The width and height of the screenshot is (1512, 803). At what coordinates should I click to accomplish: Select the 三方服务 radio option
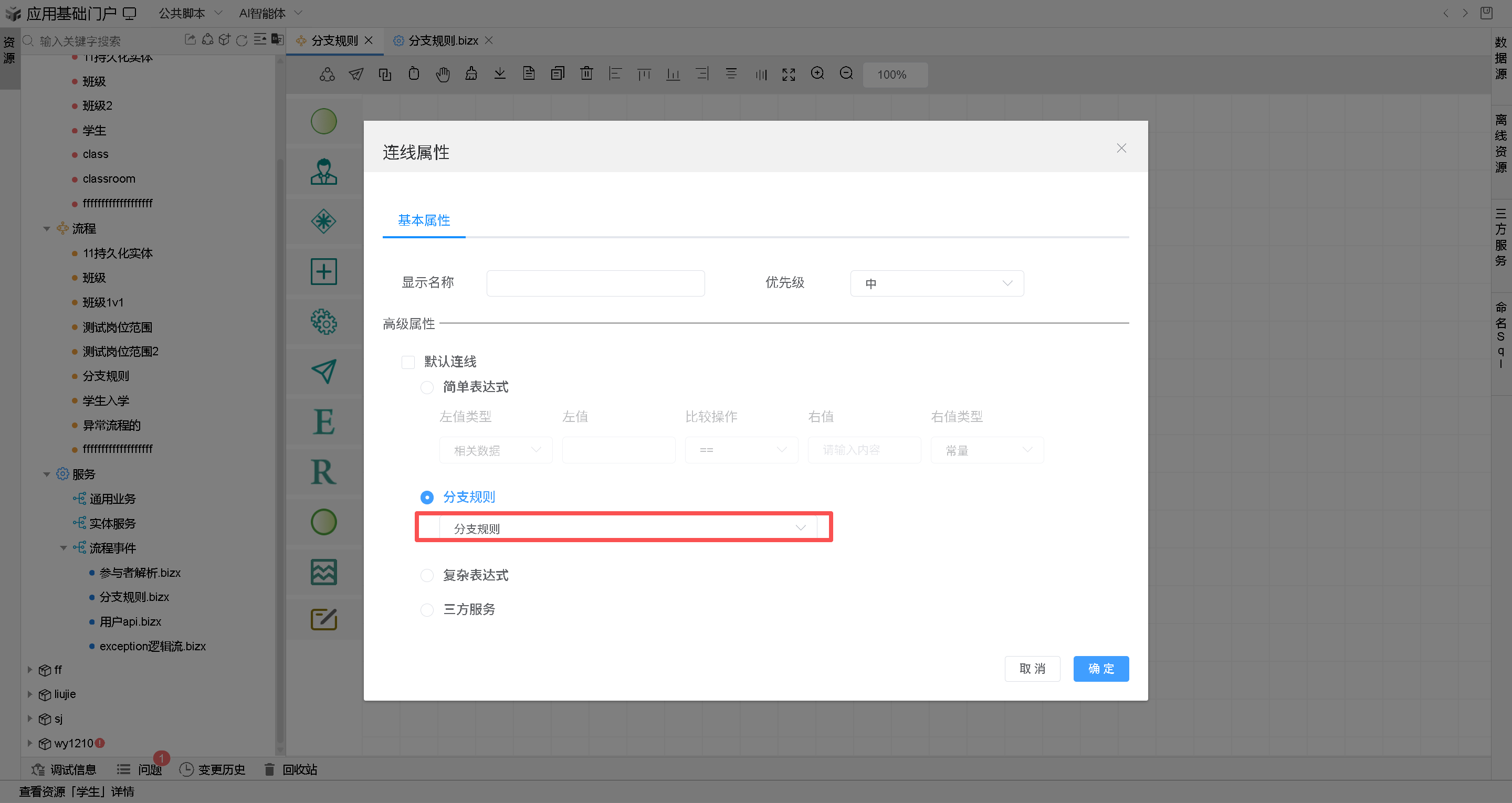tap(427, 610)
